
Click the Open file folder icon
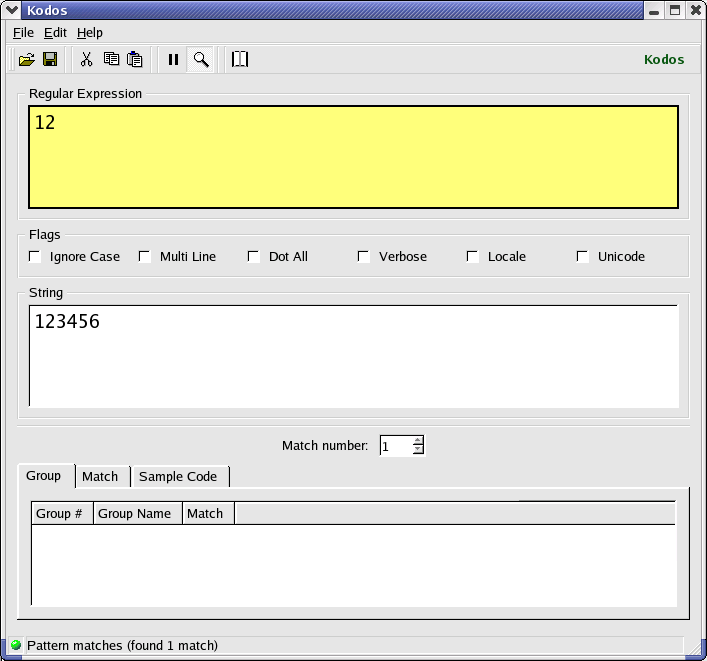27,60
